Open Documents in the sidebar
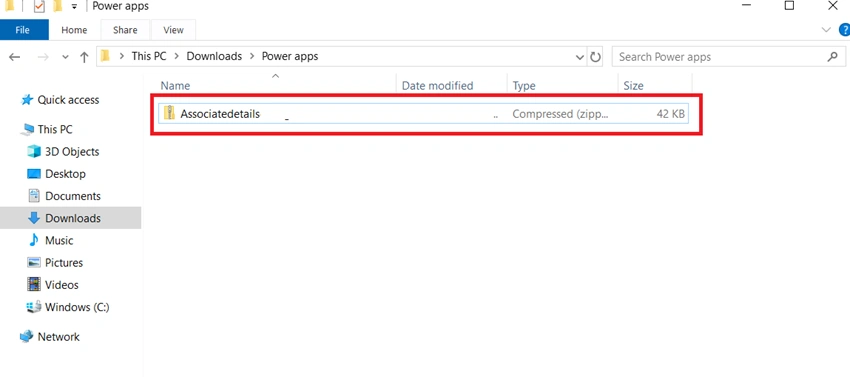Viewport: 850px width, 377px height. pos(73,196)
